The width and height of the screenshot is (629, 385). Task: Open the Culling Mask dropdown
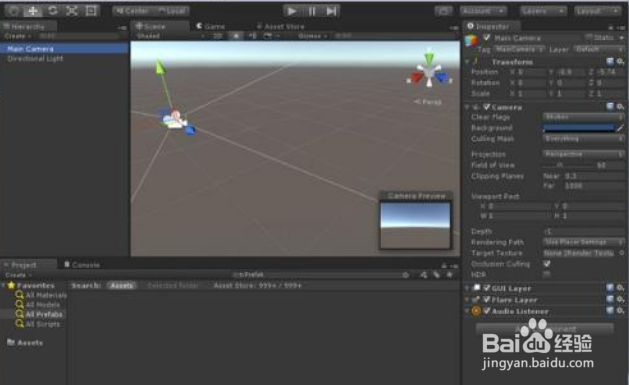pyautogui.click(x=584, y=139)
